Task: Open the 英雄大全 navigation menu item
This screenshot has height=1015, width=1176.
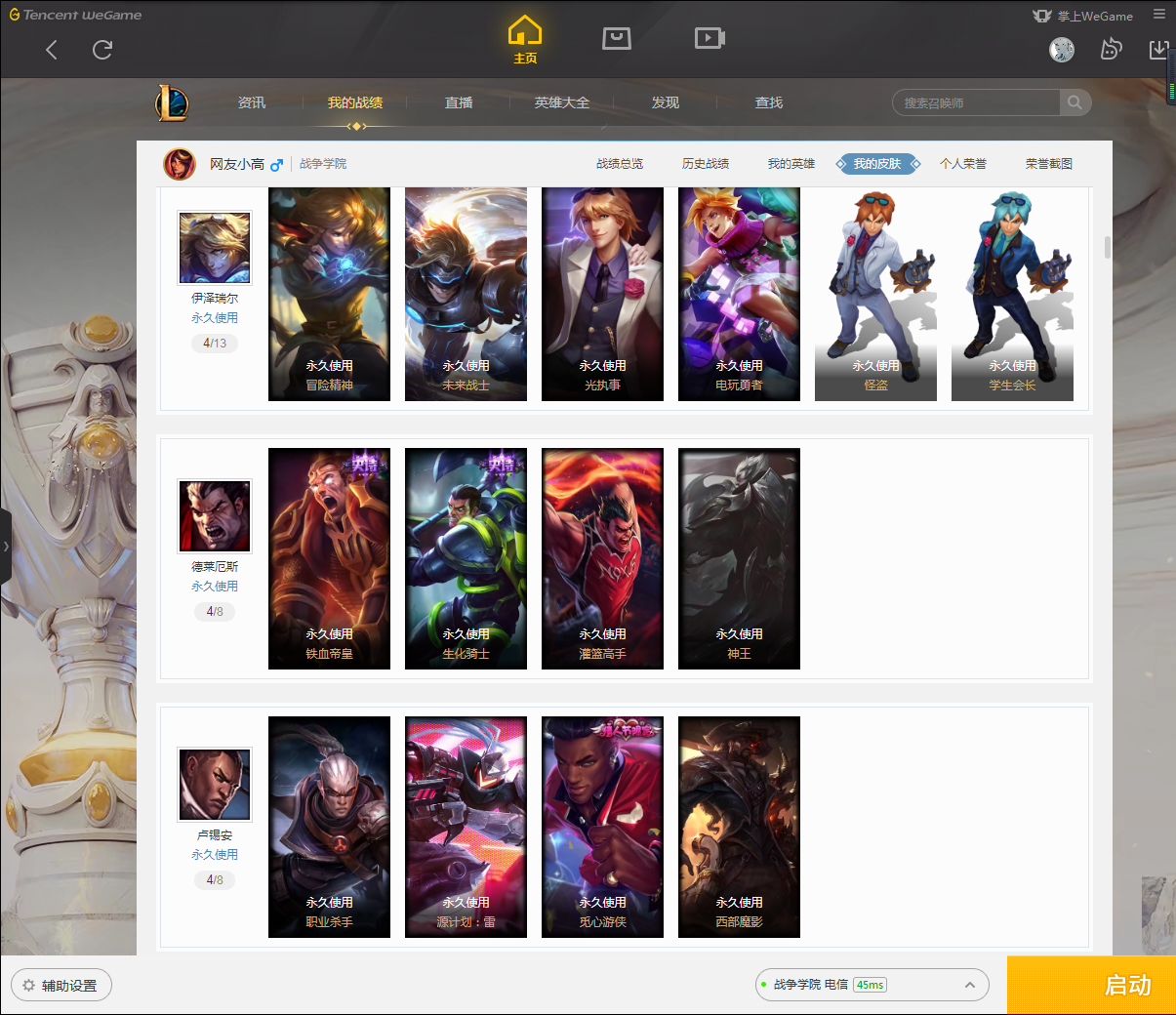Action: (561, 102)
